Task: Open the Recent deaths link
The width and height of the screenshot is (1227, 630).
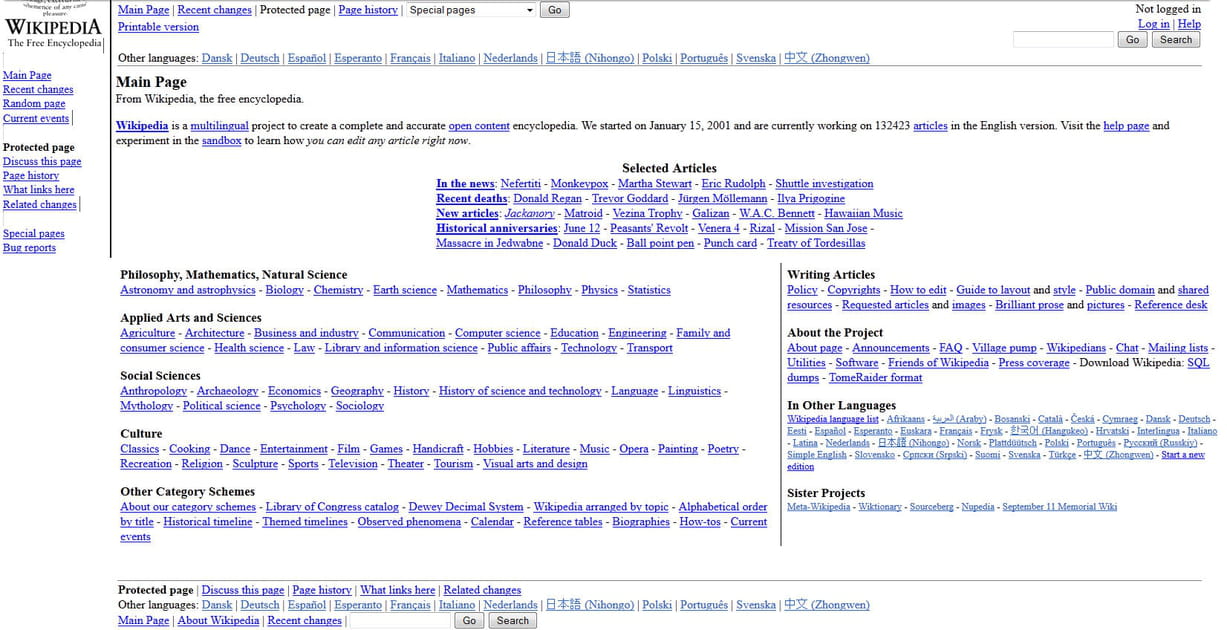Action: coord(472,199)
